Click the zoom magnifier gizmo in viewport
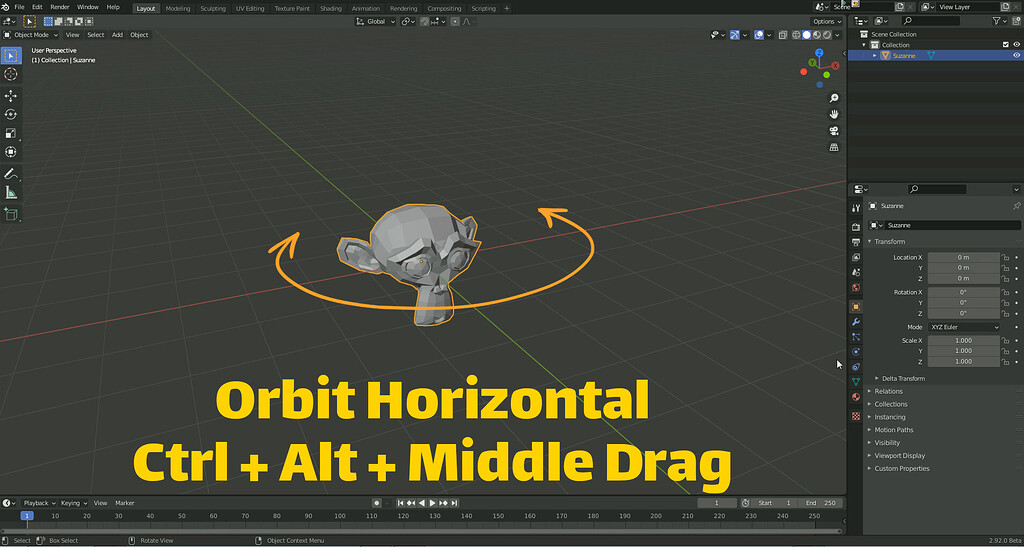 (x=834, y=98)
